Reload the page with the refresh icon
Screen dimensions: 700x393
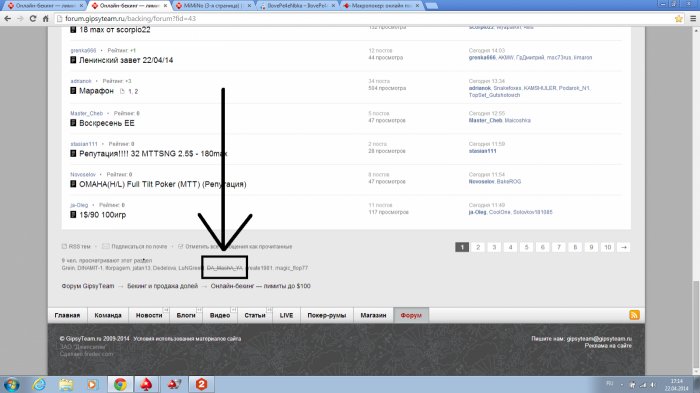coord(33,19)
